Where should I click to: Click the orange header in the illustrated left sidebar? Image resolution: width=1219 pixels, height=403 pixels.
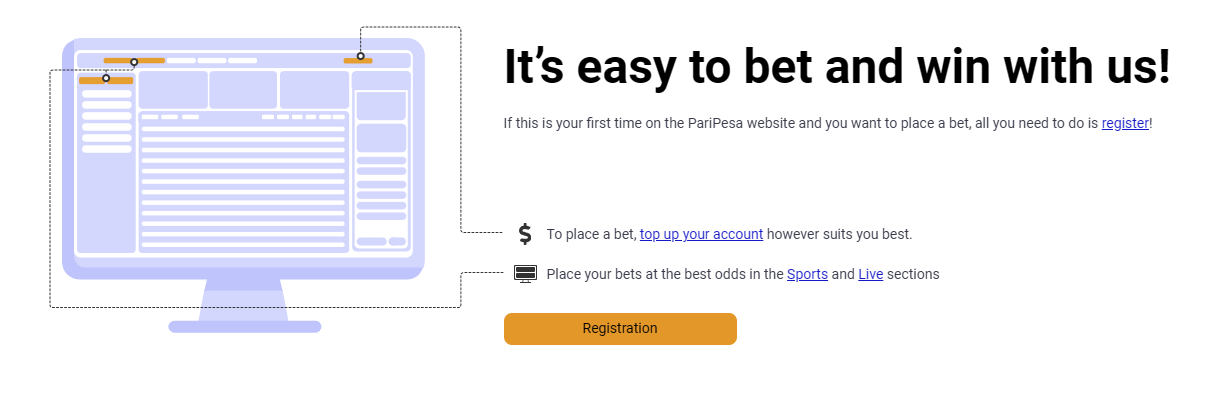tap(105, 80)
